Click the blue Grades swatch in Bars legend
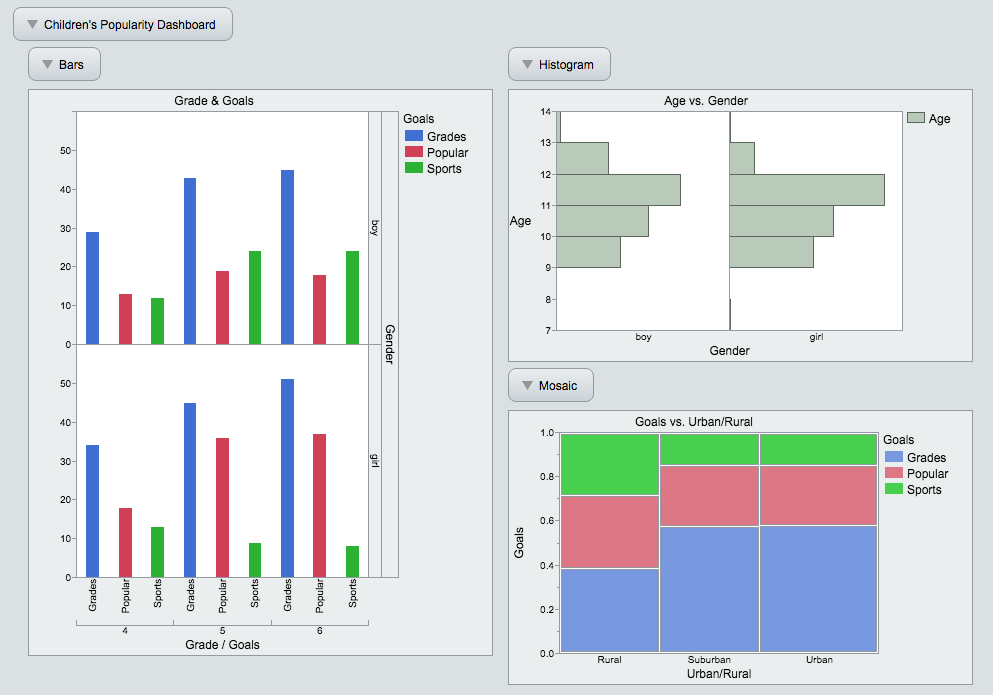This screenshot has height=695, width=993. coord(414,137)
